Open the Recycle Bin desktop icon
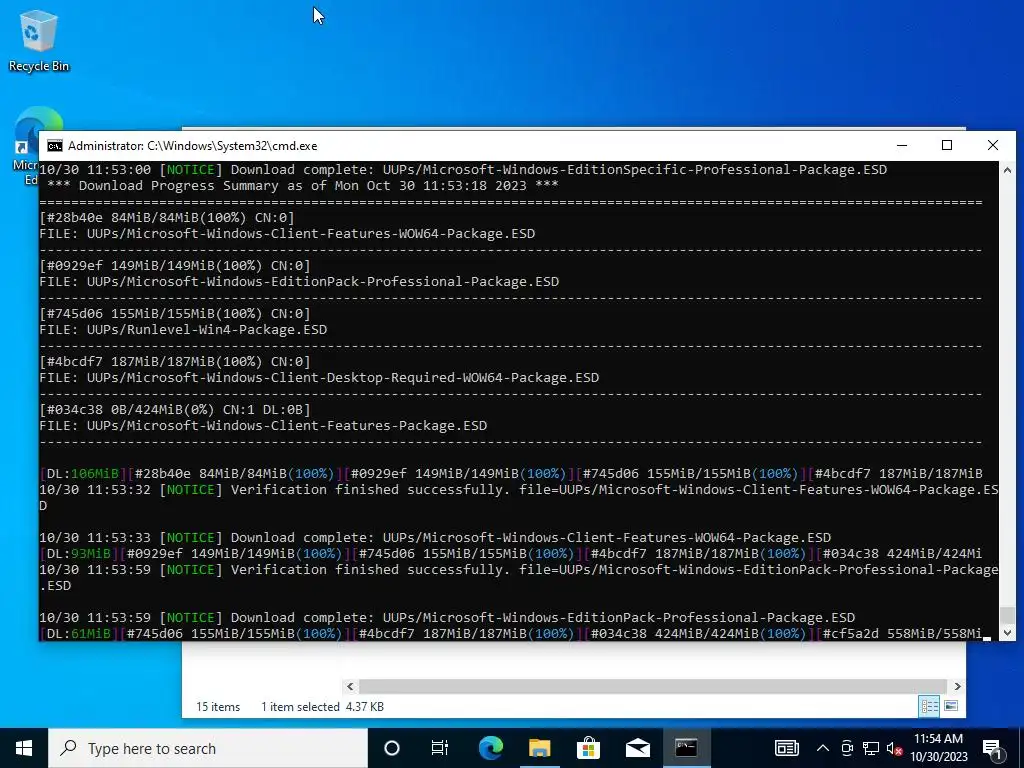Image resolution: width=1024 pixels, height=768 pixels. point(39,40)
